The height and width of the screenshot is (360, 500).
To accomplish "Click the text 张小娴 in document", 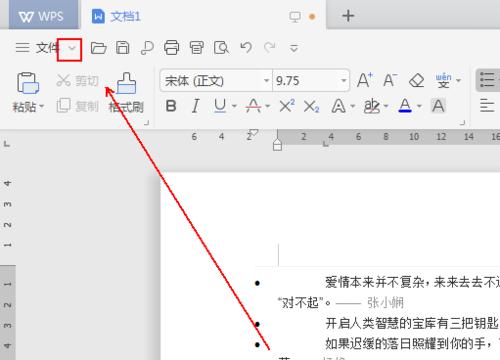I will click(385, 303).
